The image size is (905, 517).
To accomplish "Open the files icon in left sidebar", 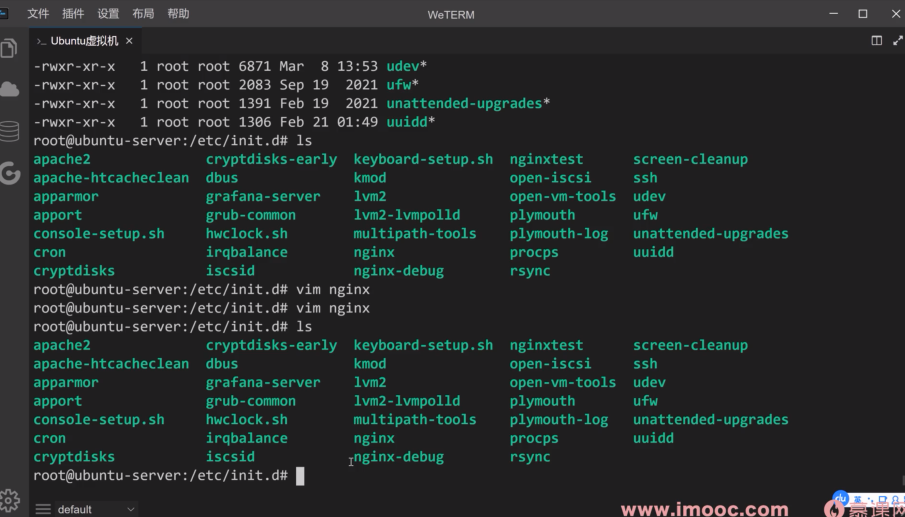I will tap(9, 48).
